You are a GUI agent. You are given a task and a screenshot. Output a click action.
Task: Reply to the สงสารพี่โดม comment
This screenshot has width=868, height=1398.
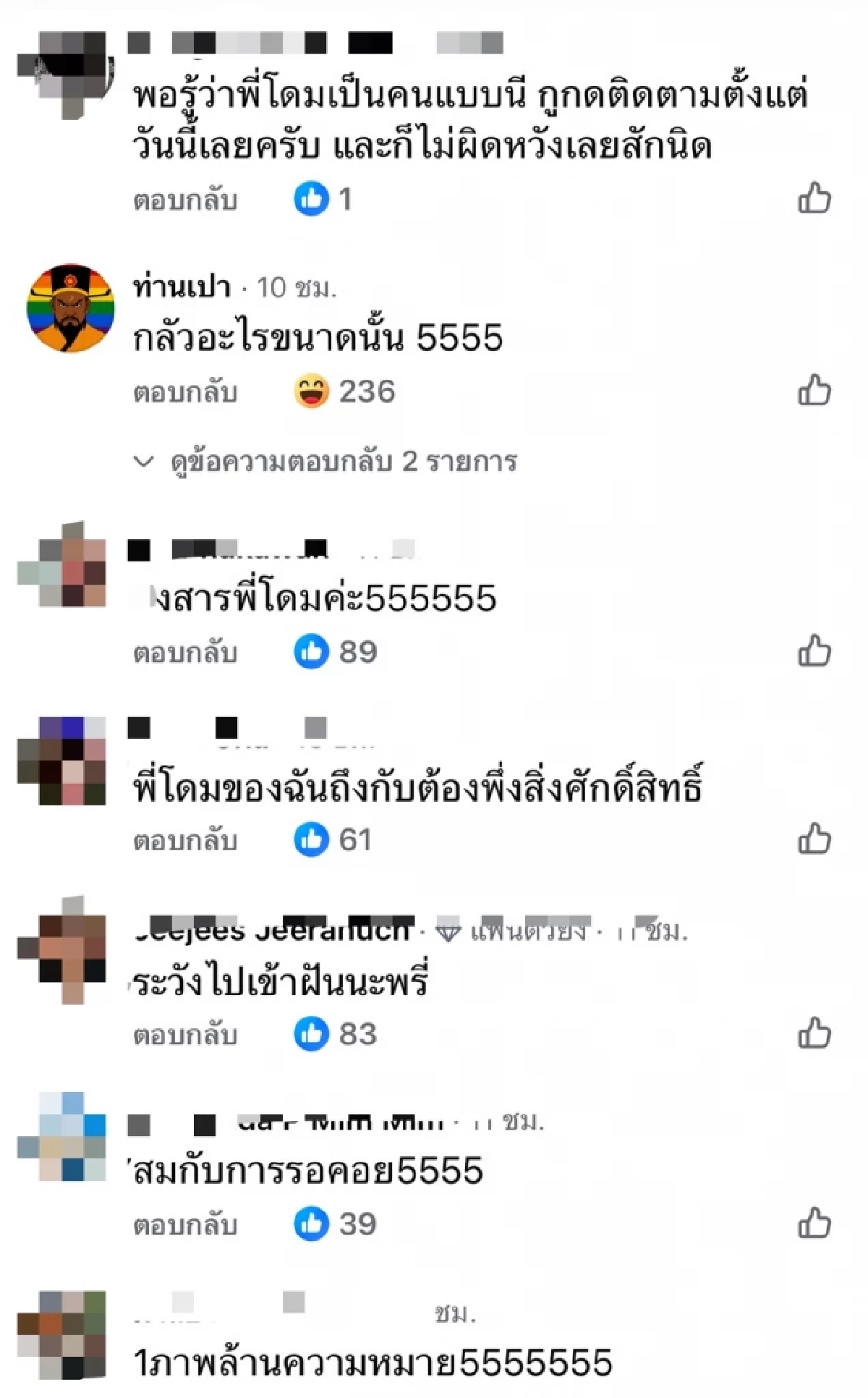(x=185, y=653)
